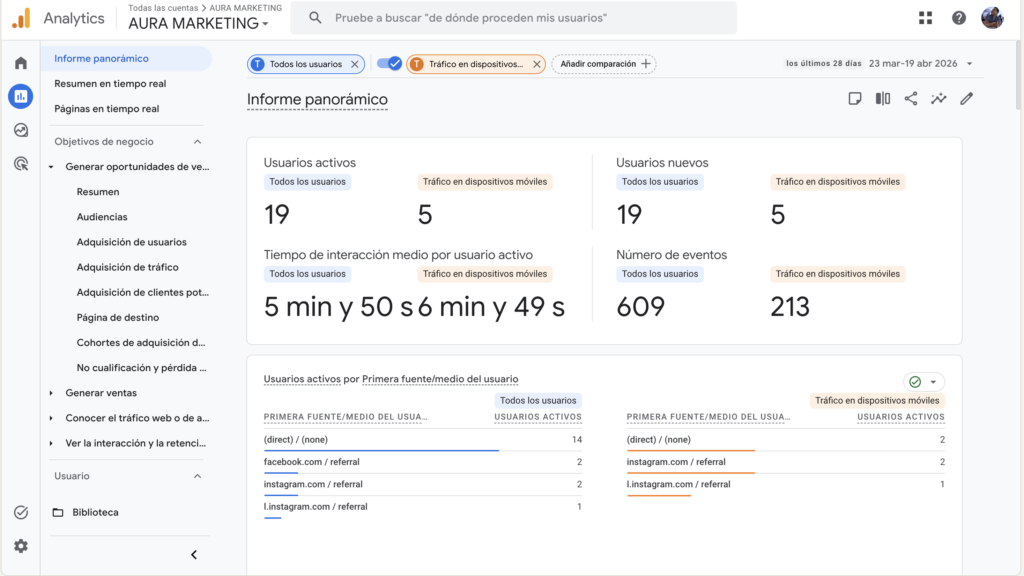The width and height of the screenshot is (1024, 576).
Task: Toggle the comparison switch off
Action: [389, 64]
